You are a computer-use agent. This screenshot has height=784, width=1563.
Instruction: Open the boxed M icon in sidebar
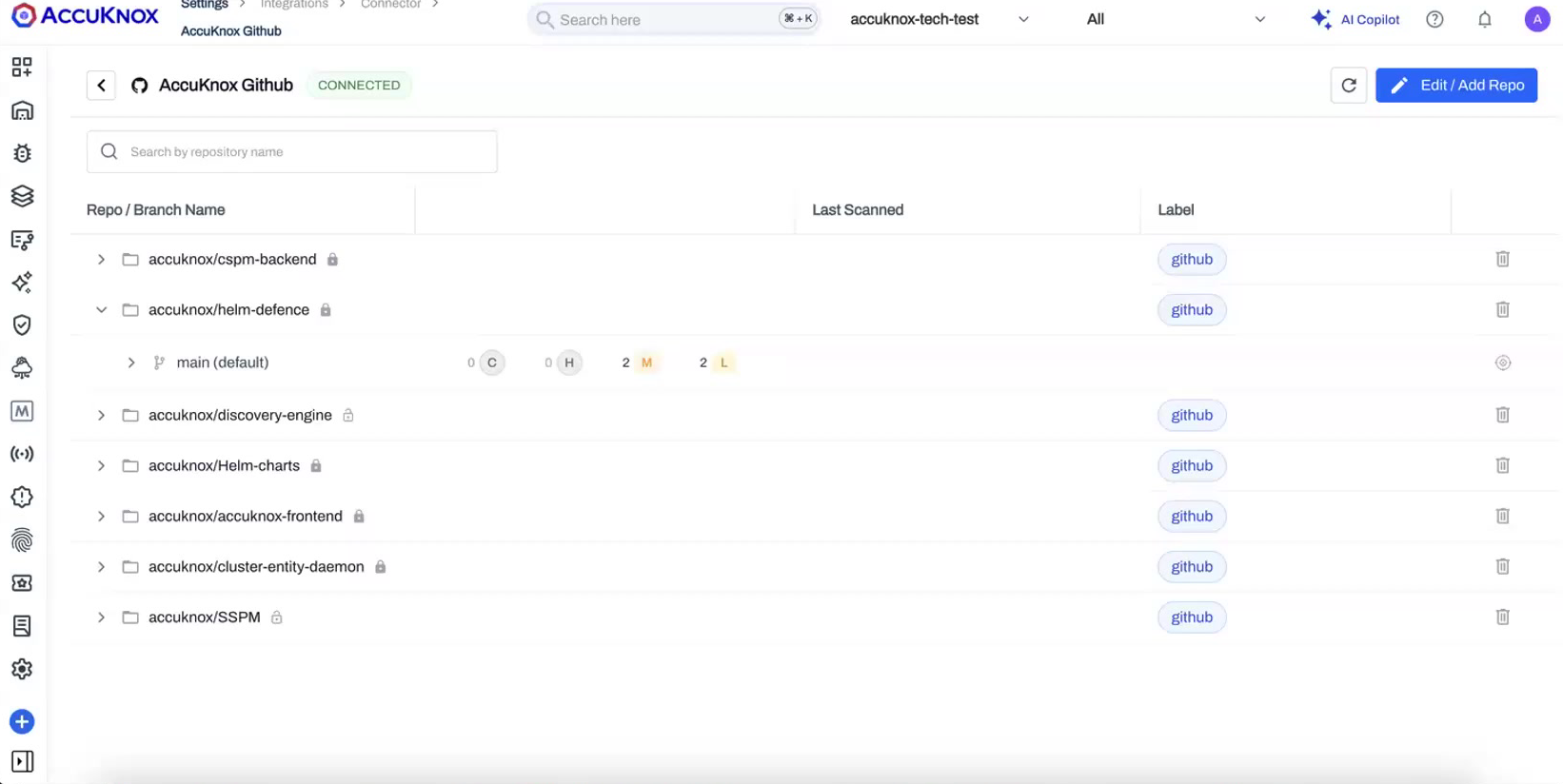[x=22, y=411]
